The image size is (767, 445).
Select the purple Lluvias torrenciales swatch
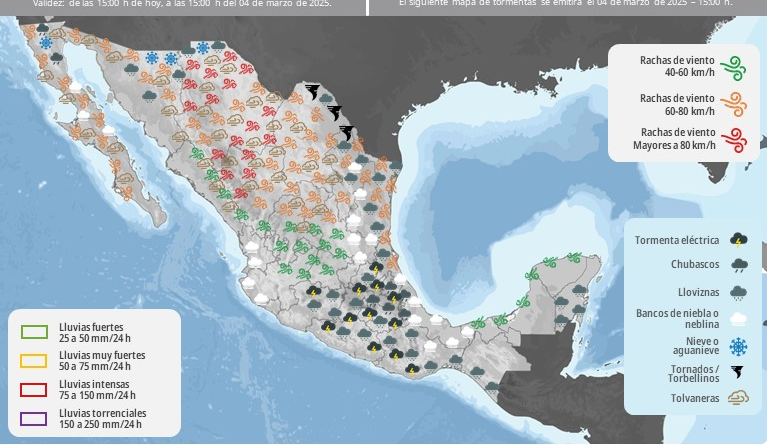(35, 418)
